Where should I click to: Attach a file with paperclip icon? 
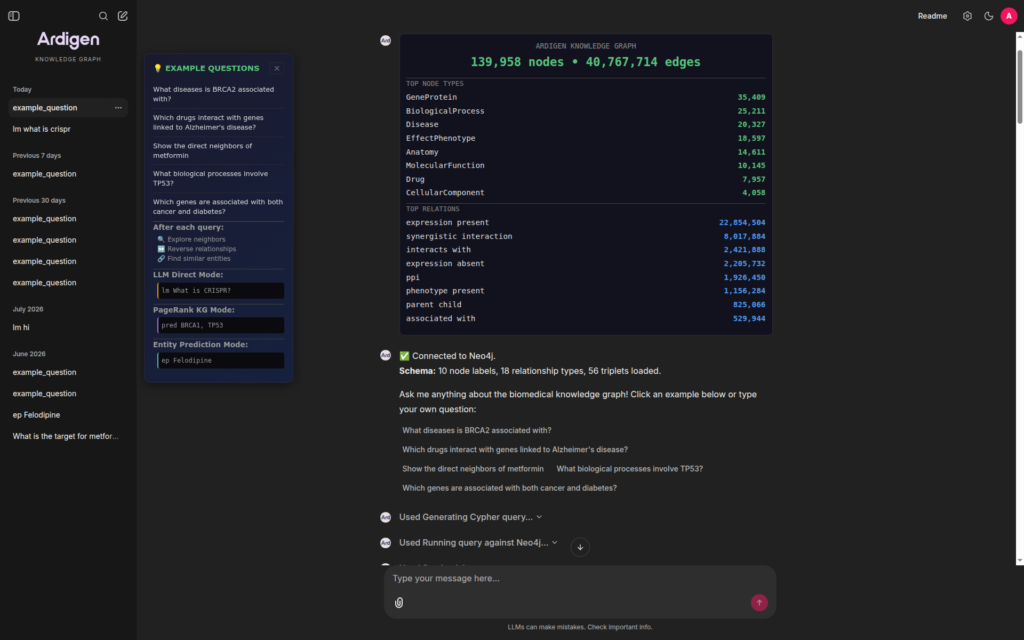[x=399, y=603]
